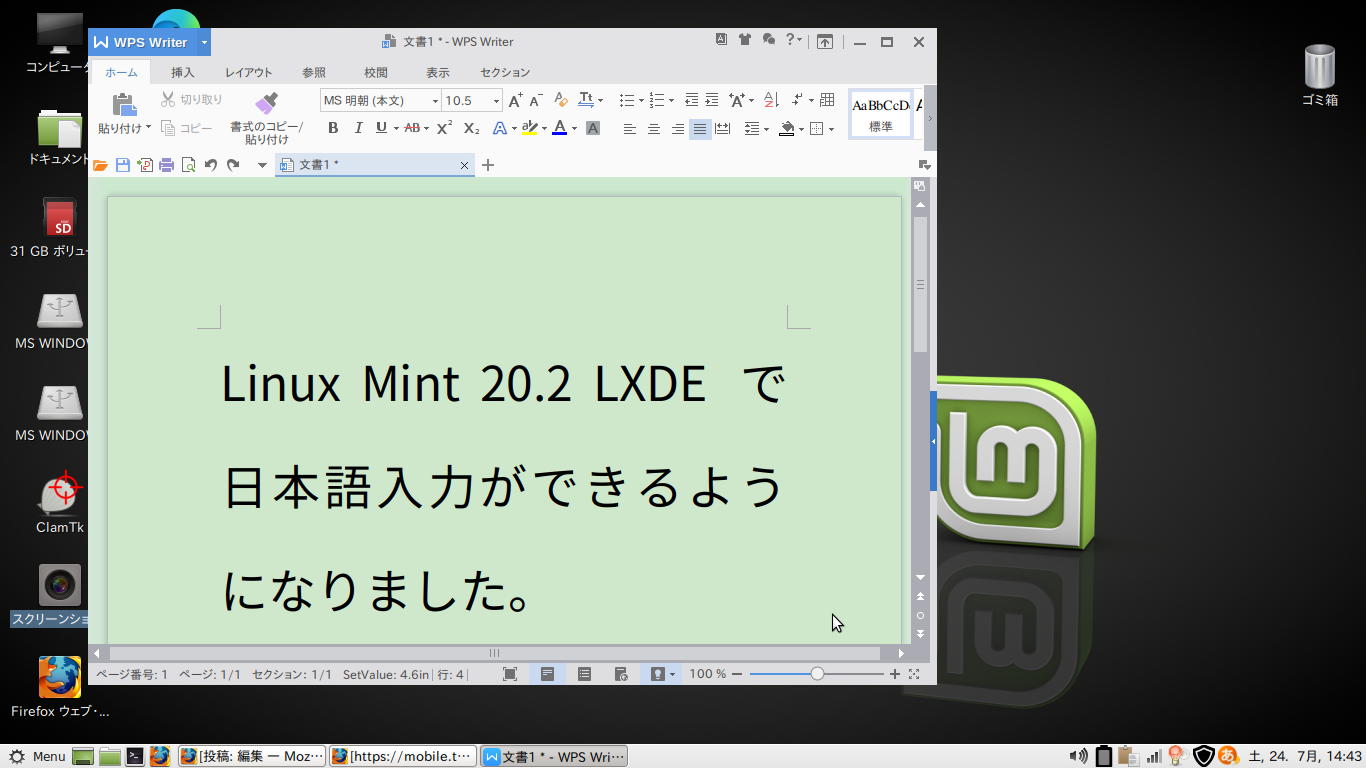Click the print preview icon
This screenshot has width=1366, height=768.
pyautogui.click(x=189, y=165)
